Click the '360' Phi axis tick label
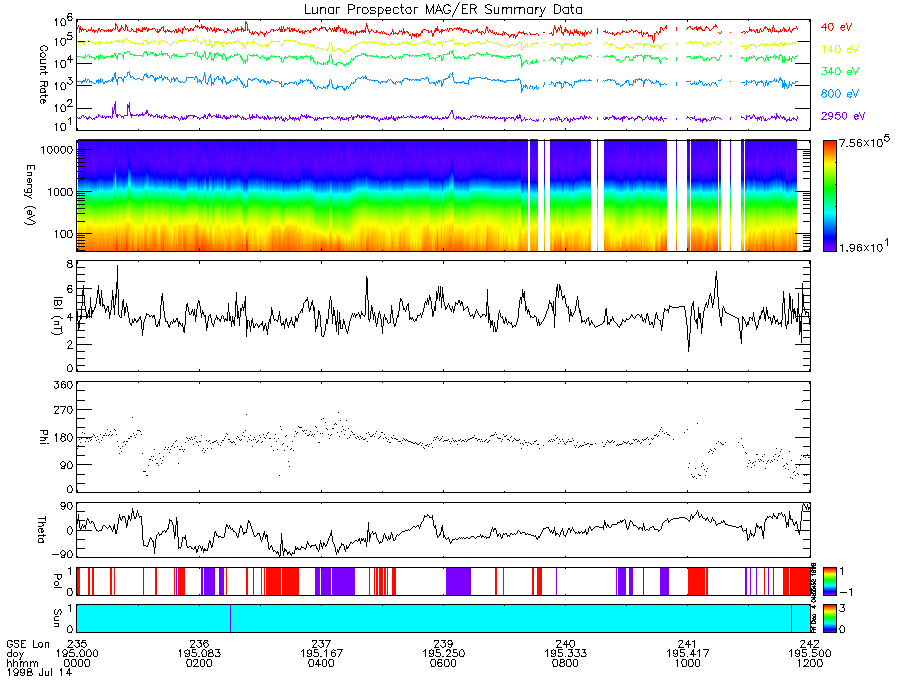 point(64,385)
